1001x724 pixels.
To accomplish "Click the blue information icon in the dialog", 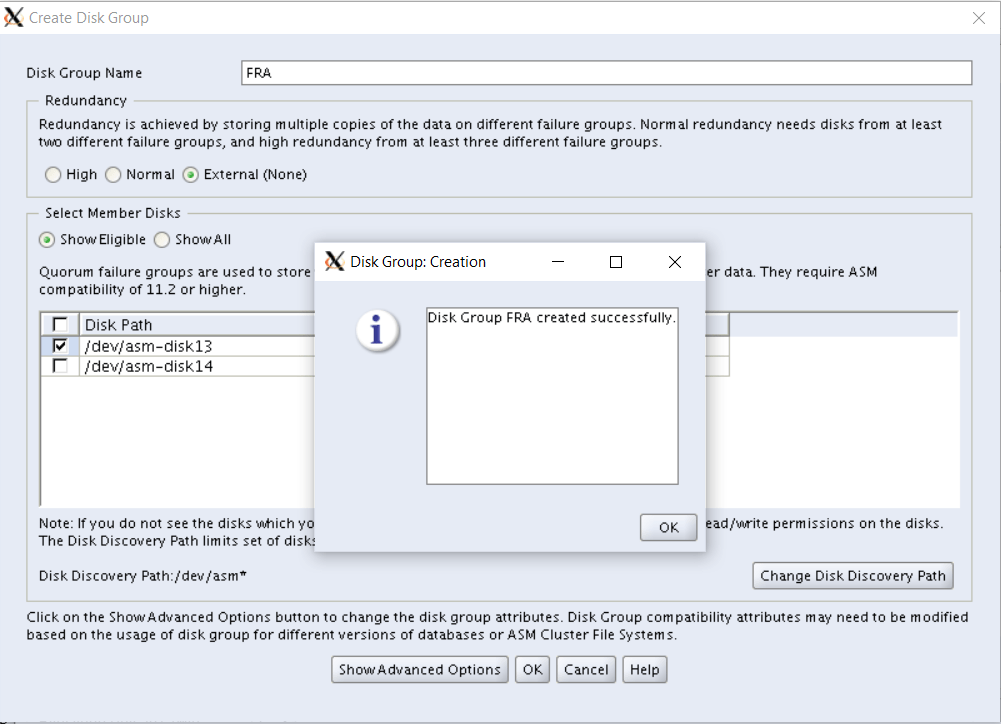I will coord(377,331).
